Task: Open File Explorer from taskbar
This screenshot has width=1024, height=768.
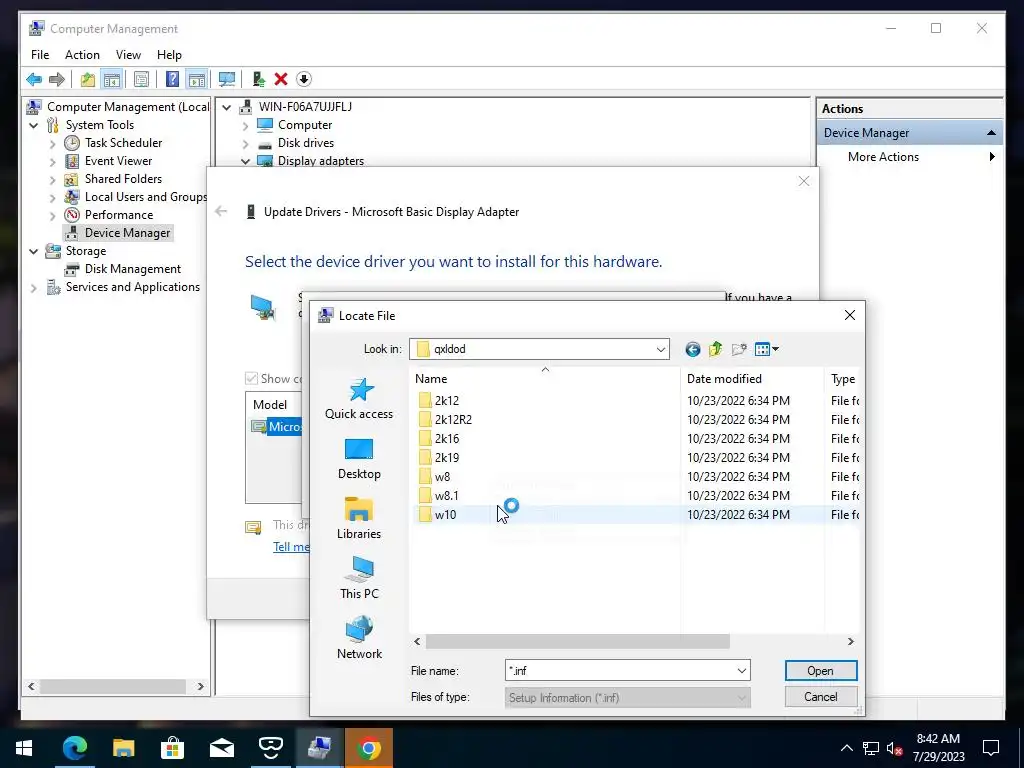Action: 123,748
